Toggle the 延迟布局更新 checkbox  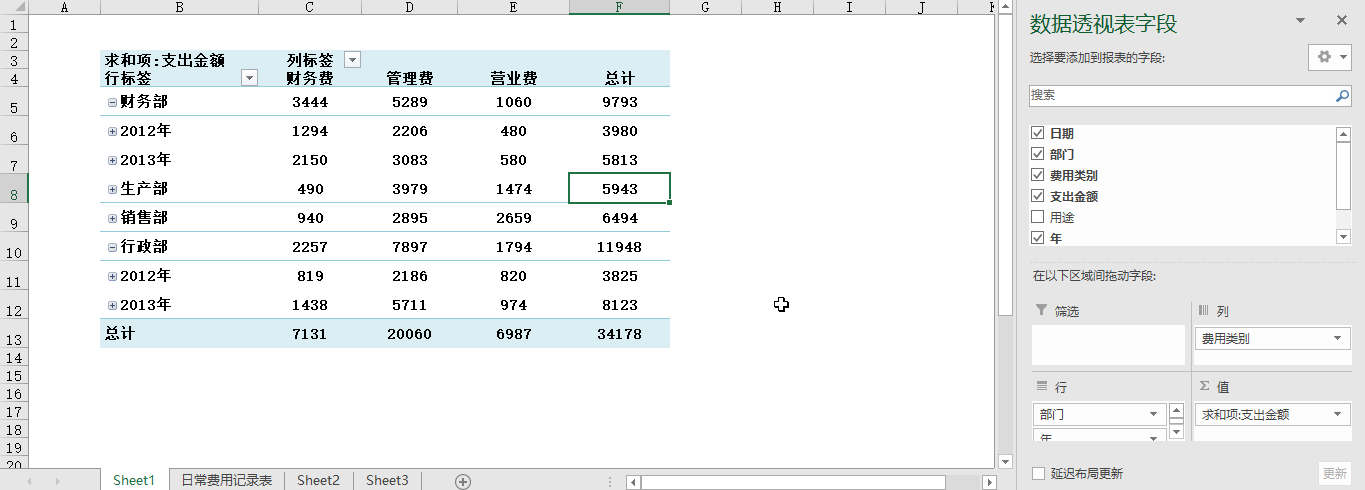(x=1038, y=473)
